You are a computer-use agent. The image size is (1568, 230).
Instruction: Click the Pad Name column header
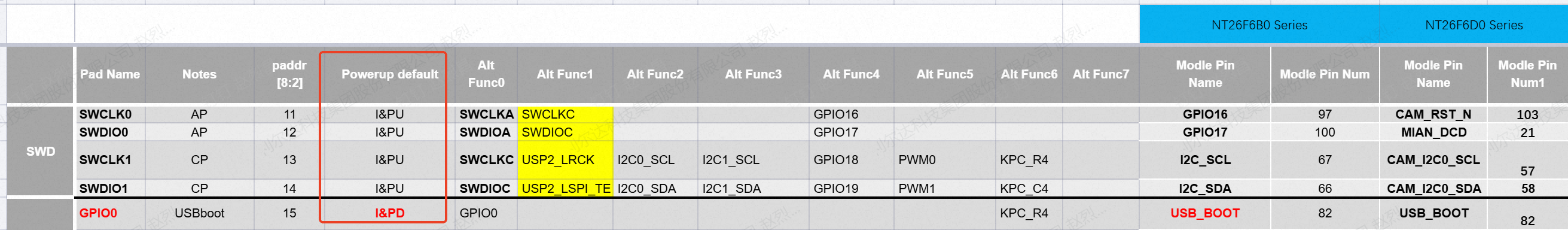109,74
